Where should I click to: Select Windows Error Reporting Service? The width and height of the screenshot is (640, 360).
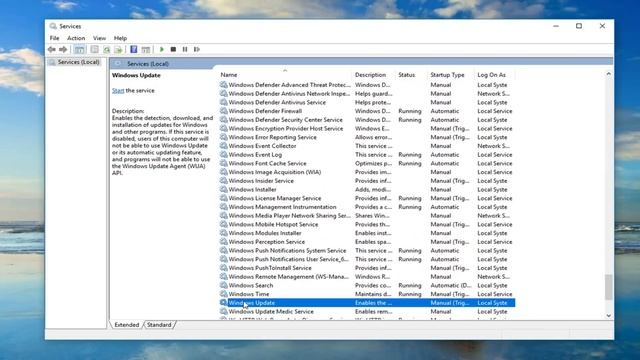pyautogui.click(x=367, y=137)
